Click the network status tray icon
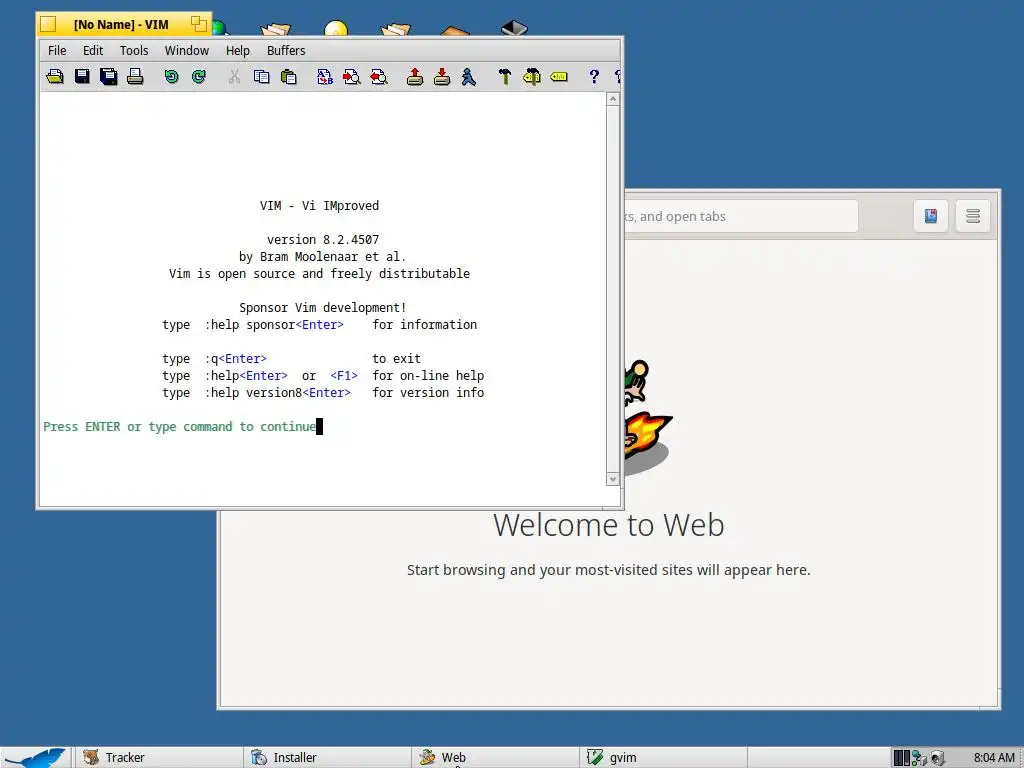The height and width of the screenshot is (768, 1024). (x=920, y=758)
